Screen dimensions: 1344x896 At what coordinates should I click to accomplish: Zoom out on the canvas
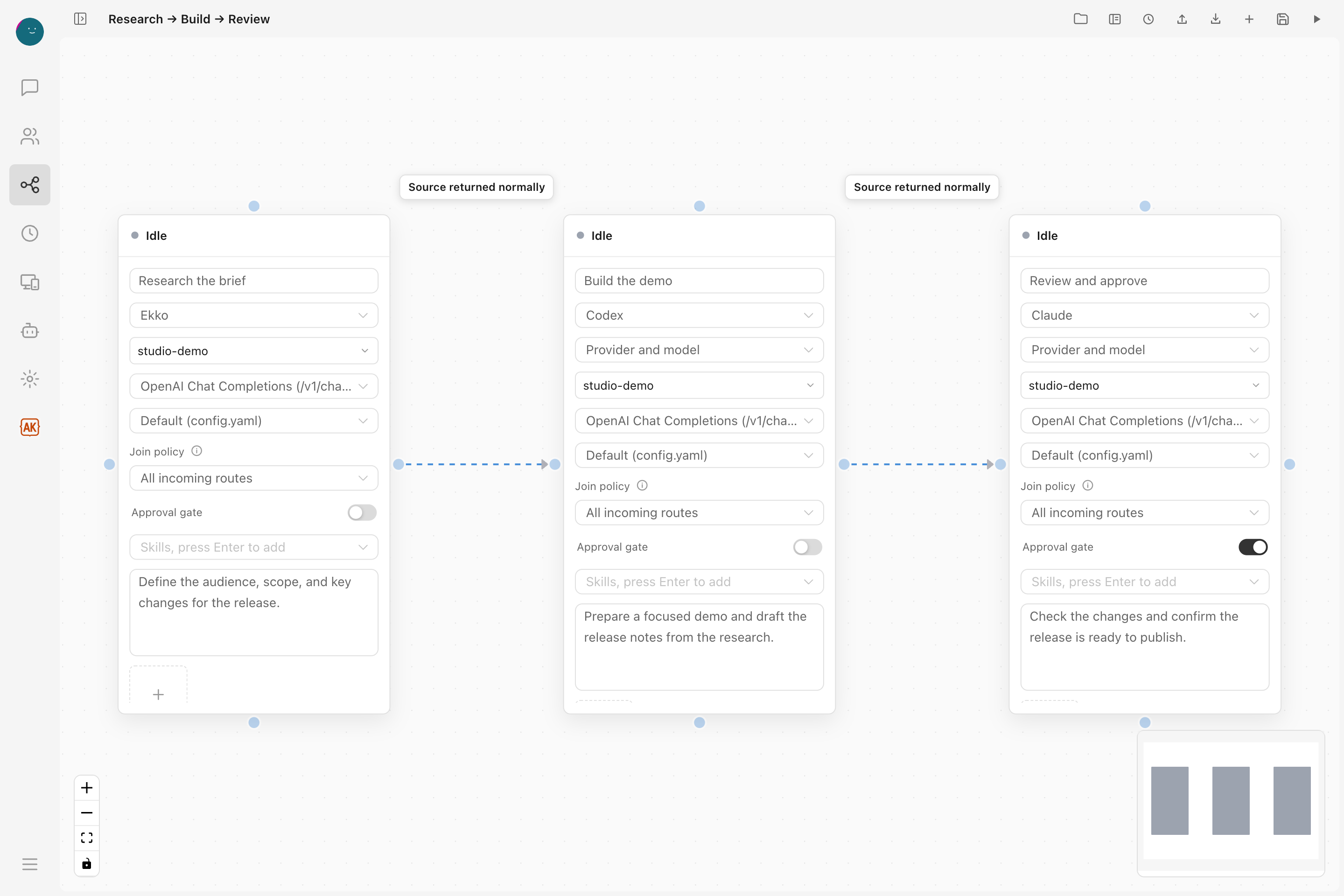87,812
